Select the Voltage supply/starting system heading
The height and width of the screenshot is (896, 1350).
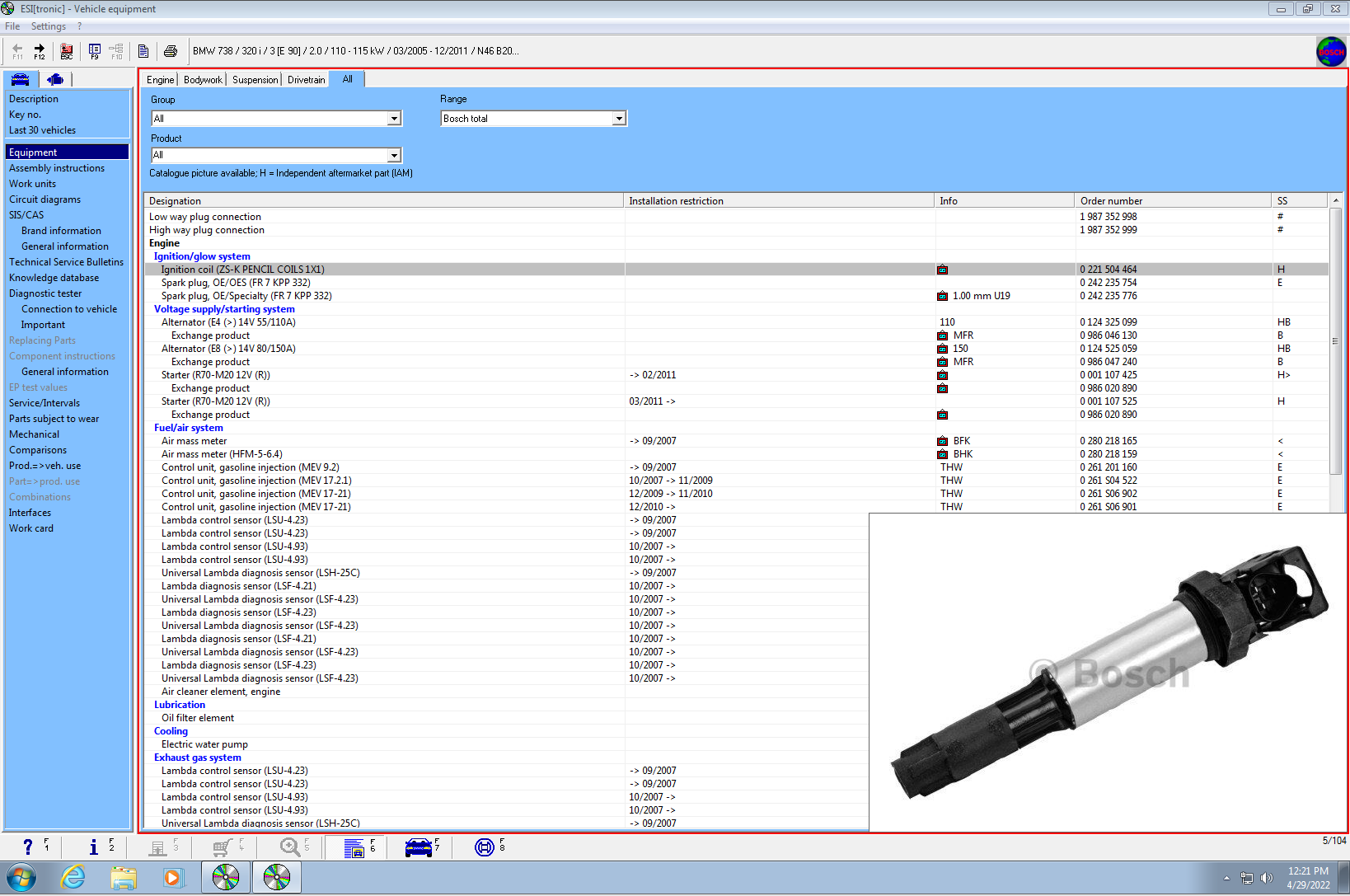(x=224, y=309)
